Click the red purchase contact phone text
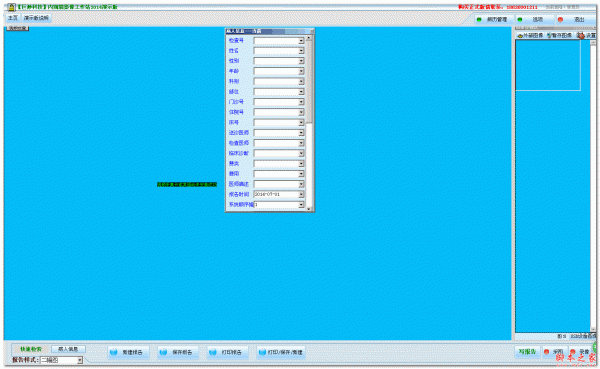600x369 pixels. (498, 7)
